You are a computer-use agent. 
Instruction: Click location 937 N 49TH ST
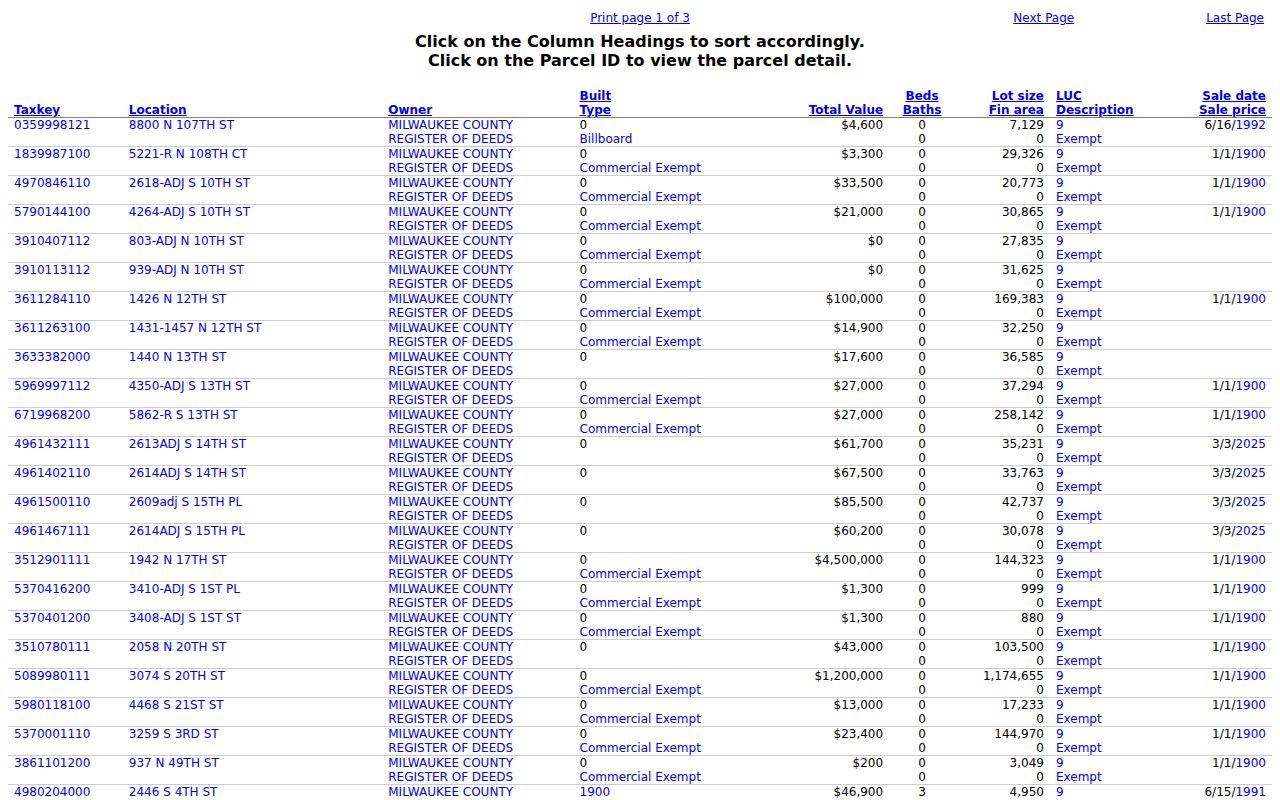coord(174,763)
